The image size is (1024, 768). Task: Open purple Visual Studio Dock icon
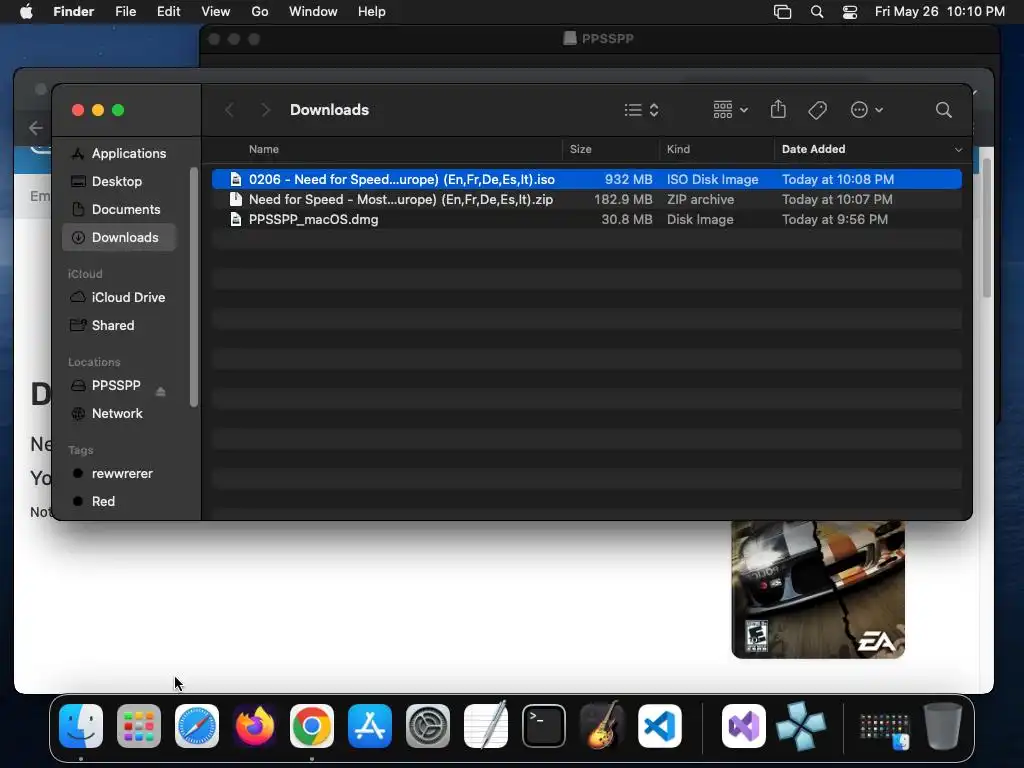point(743,726)
